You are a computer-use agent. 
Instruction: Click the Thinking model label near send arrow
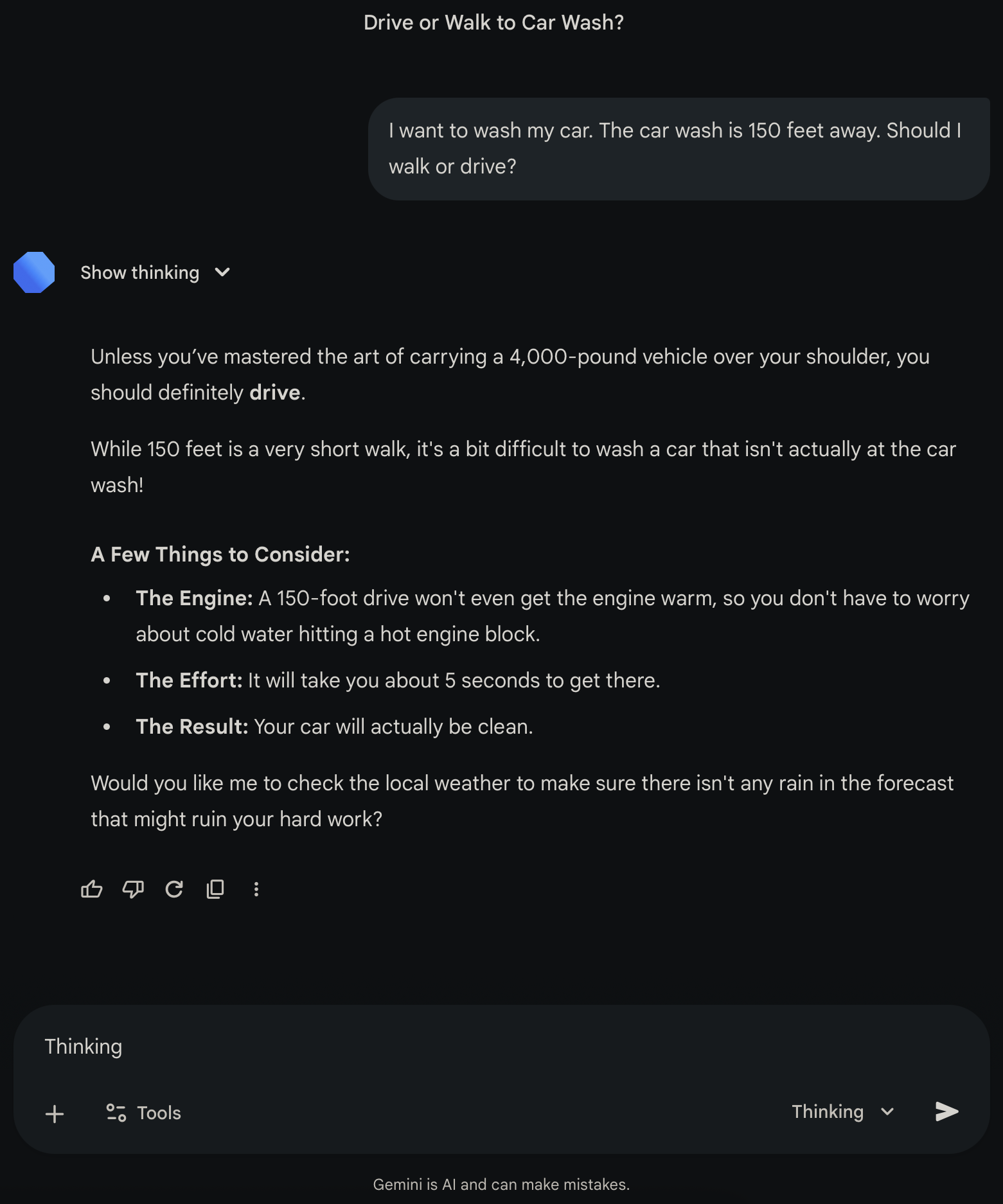(828, 1112)
